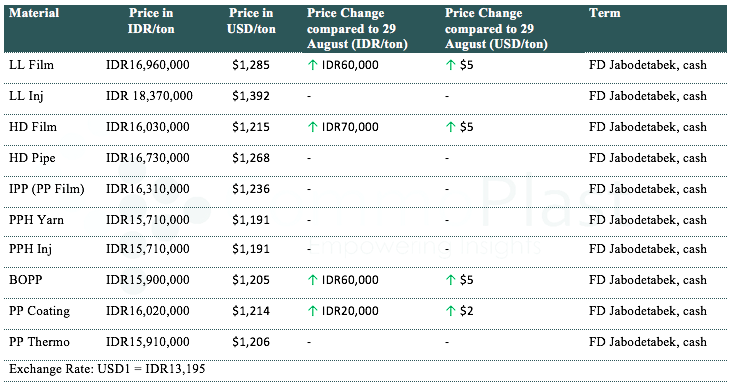This screenshot has width=738, height=392.
Task: Select the Price in USD/ton header
Action: click(x=251, y=21)
